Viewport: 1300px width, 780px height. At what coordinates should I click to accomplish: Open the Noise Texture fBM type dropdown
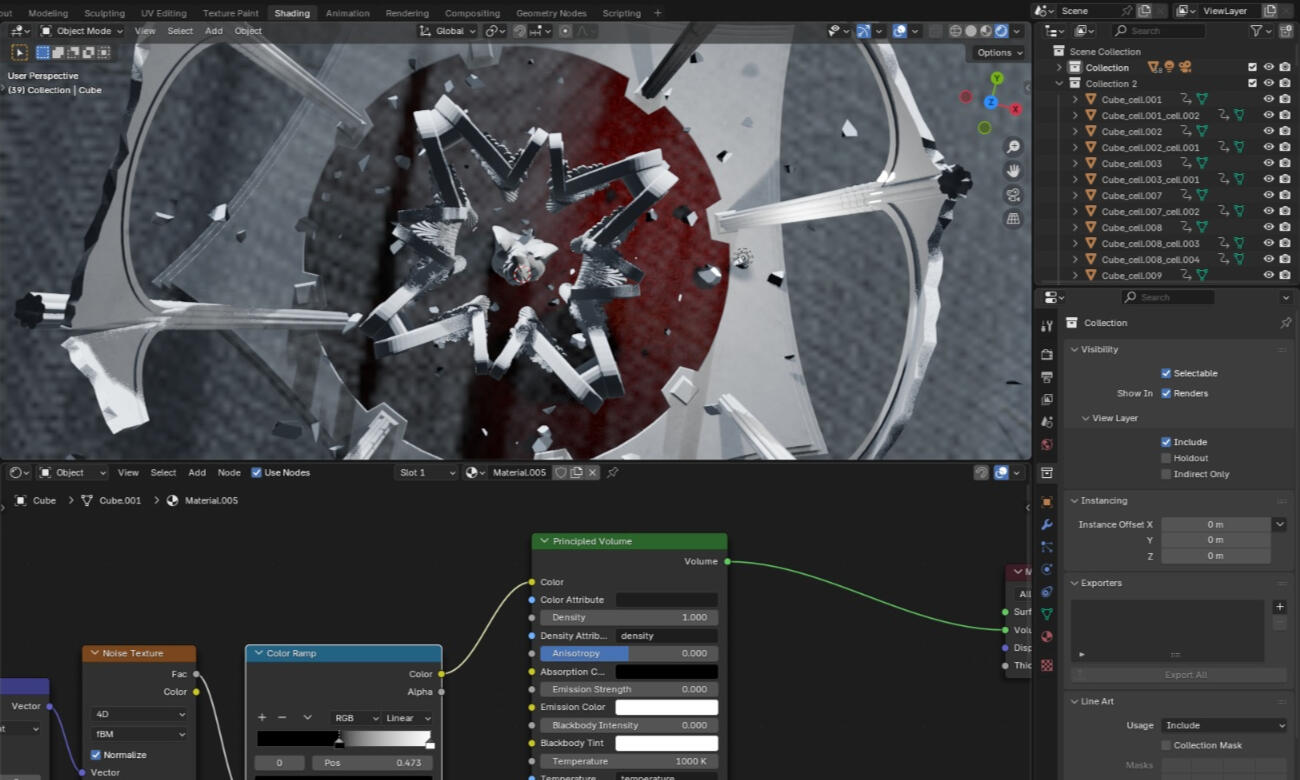(139, 734)
